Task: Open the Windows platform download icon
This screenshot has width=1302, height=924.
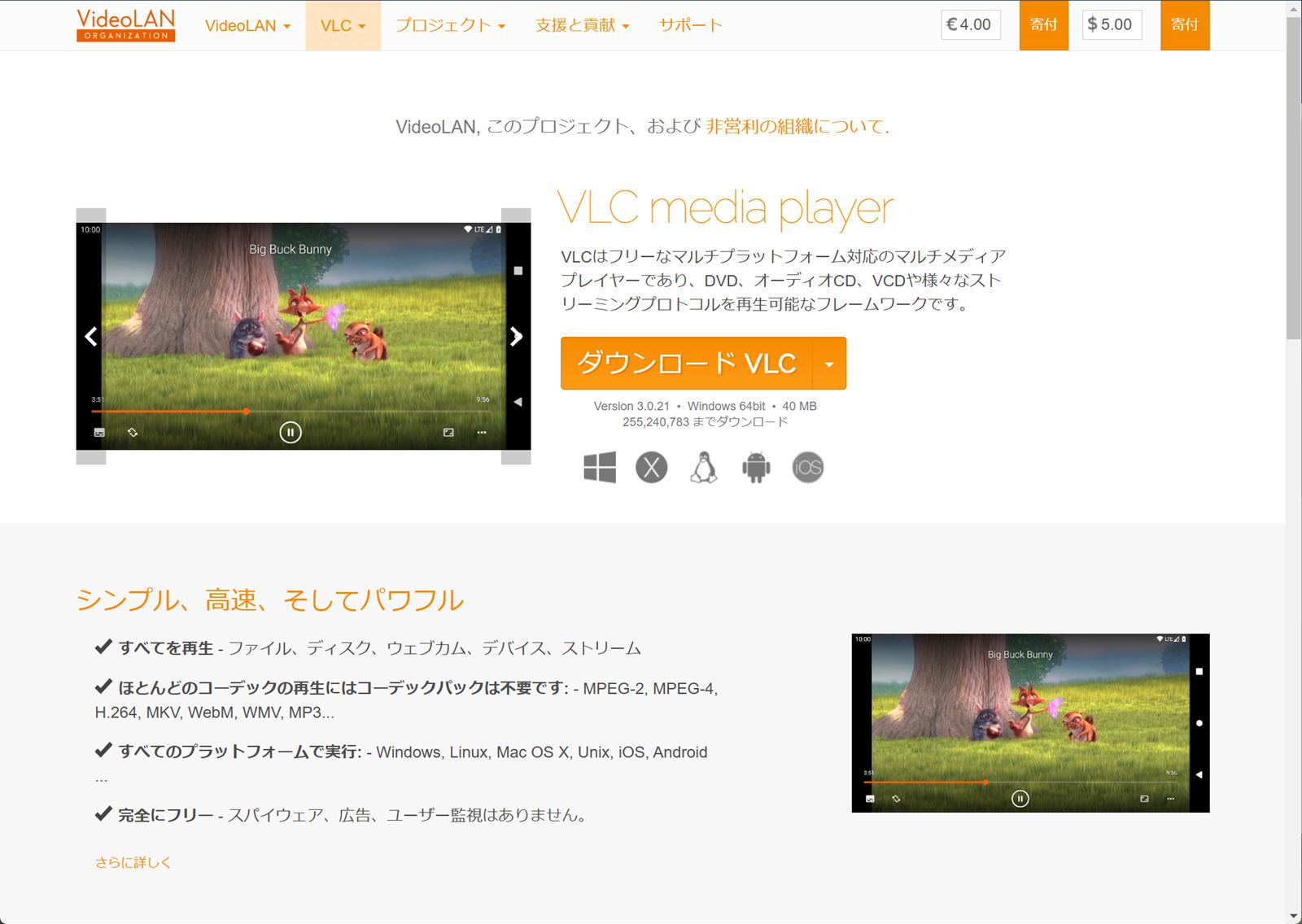Action: tap(600, 468)
